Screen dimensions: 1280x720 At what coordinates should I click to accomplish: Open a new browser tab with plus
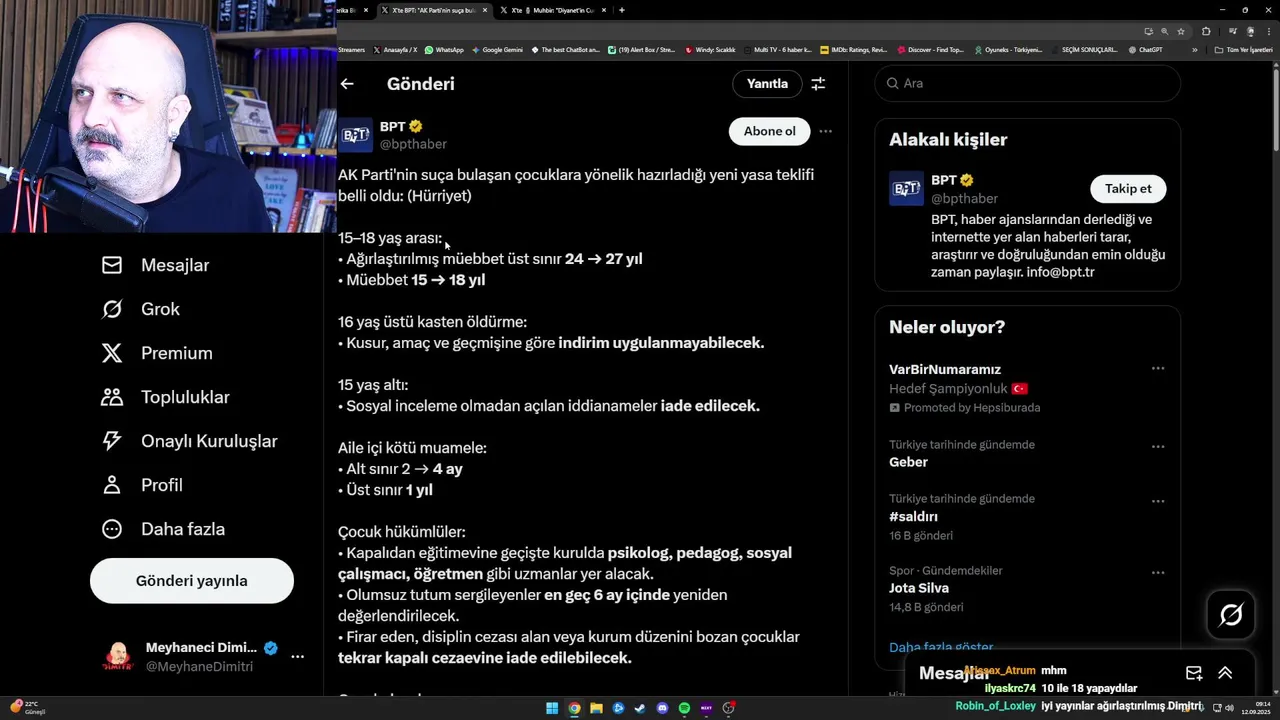622,10
